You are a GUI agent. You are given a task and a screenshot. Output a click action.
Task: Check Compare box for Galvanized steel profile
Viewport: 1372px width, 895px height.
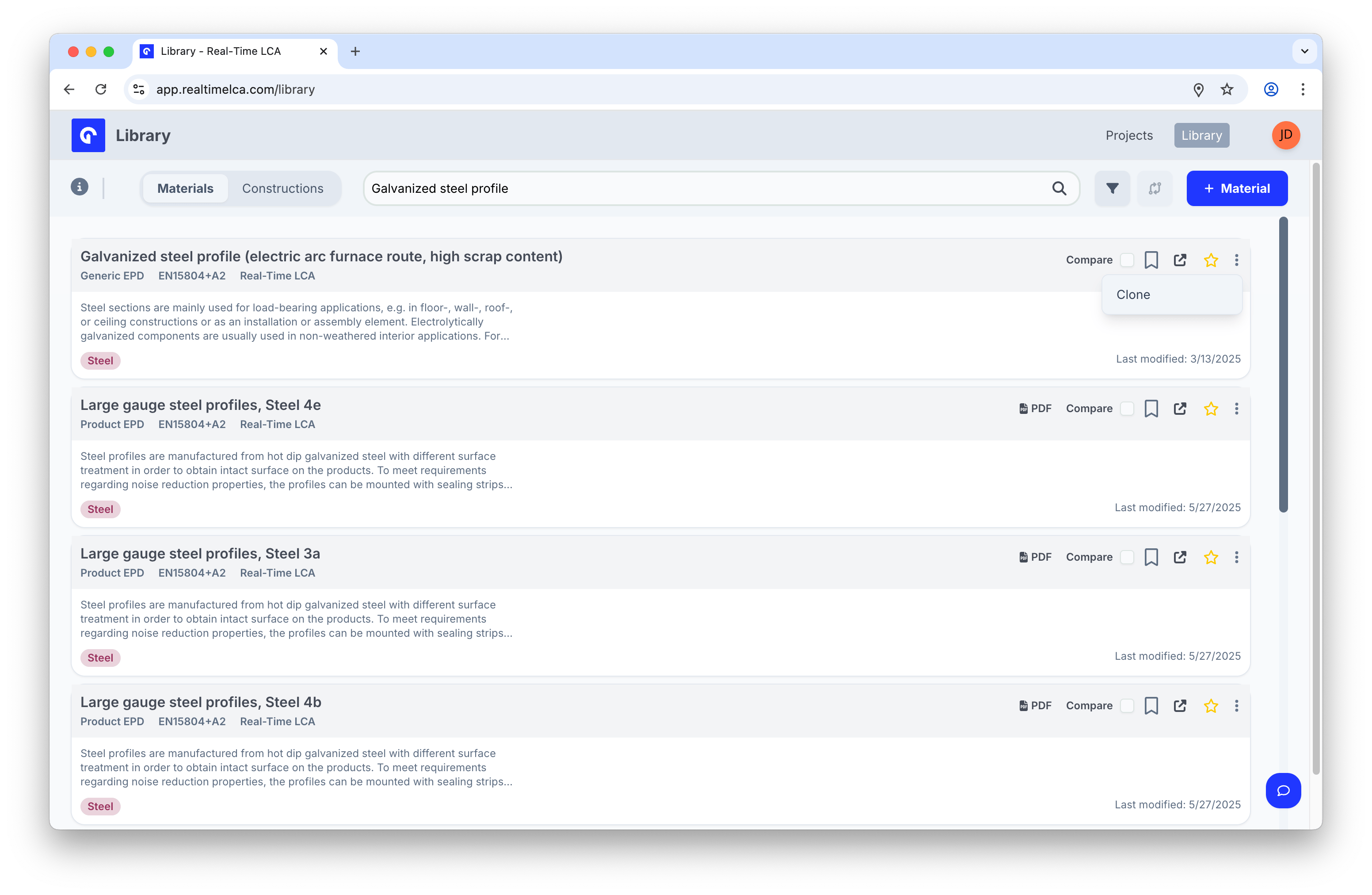1127,260
